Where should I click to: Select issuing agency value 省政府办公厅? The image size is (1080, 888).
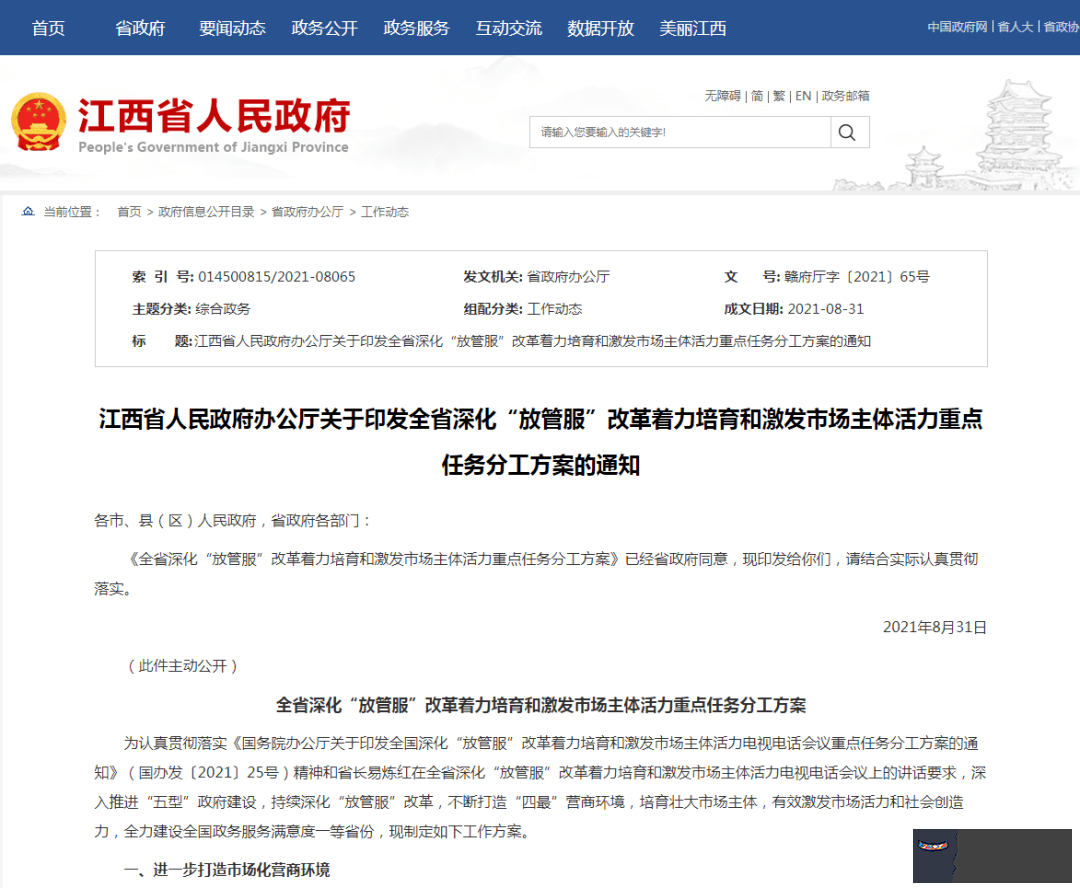[x=568, y=276]
